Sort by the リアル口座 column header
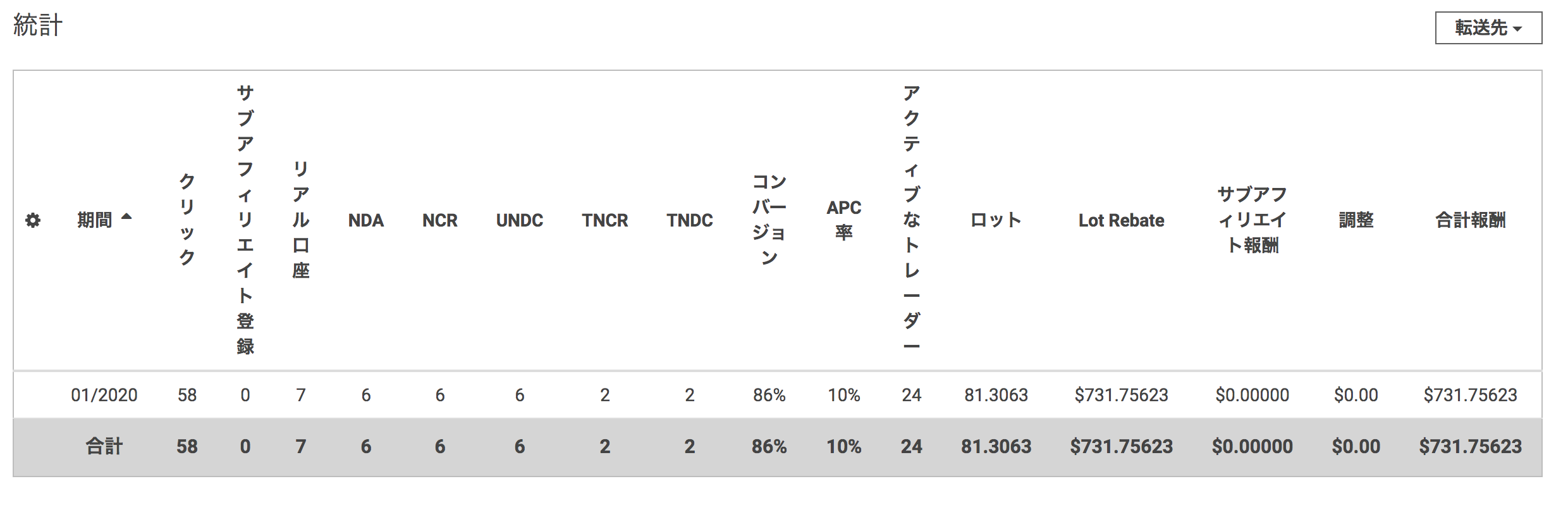This screenshot has width=1568, height=505. coord(301,219)
